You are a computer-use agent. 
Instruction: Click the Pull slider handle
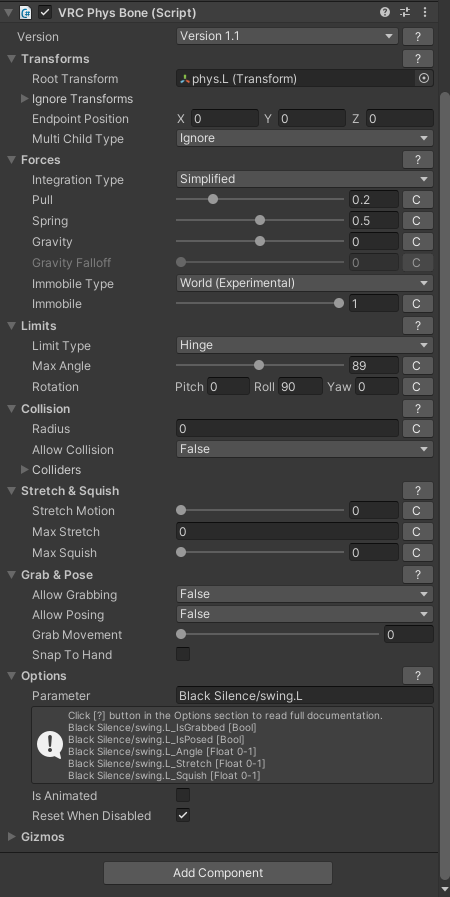(x=213, y=199)
